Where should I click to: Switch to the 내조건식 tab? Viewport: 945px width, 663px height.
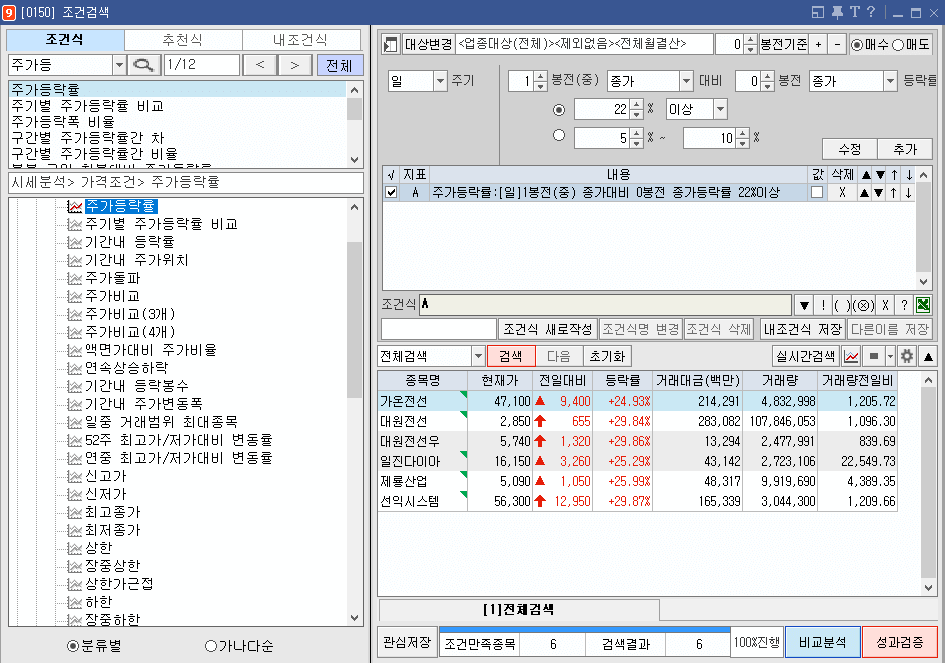300,40
